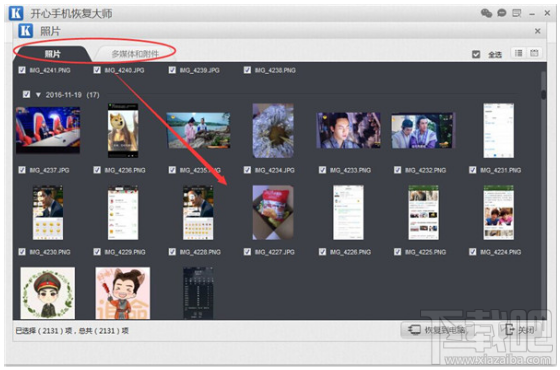Select the cartoon soldier avatar thumbnail
The image size is (560, 370).
48,293
